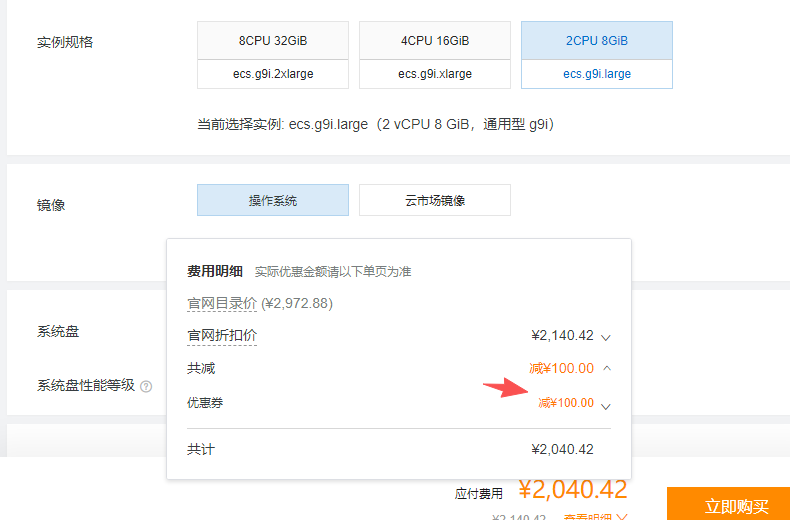Collapse the 共减 discount row chevron
This screenshot has width=790, height=520.
coord(607,368)
